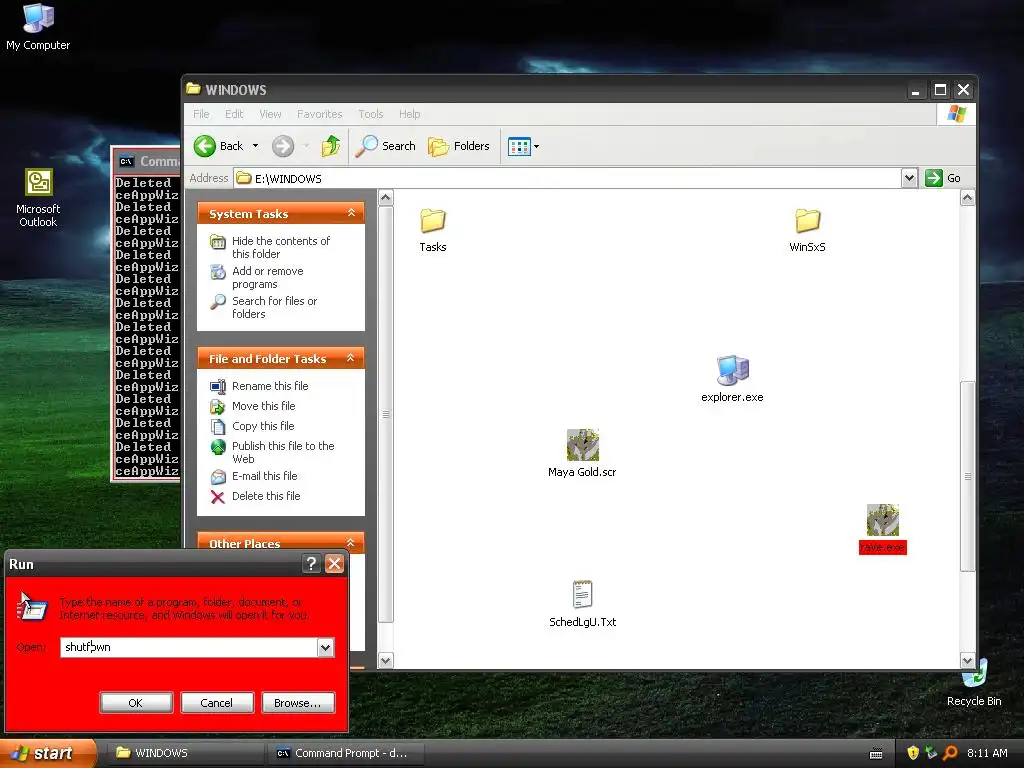The height and width of the screenshot is (768, 1024).
Task: Open the Help menu
Action: [x=409, y=114]
